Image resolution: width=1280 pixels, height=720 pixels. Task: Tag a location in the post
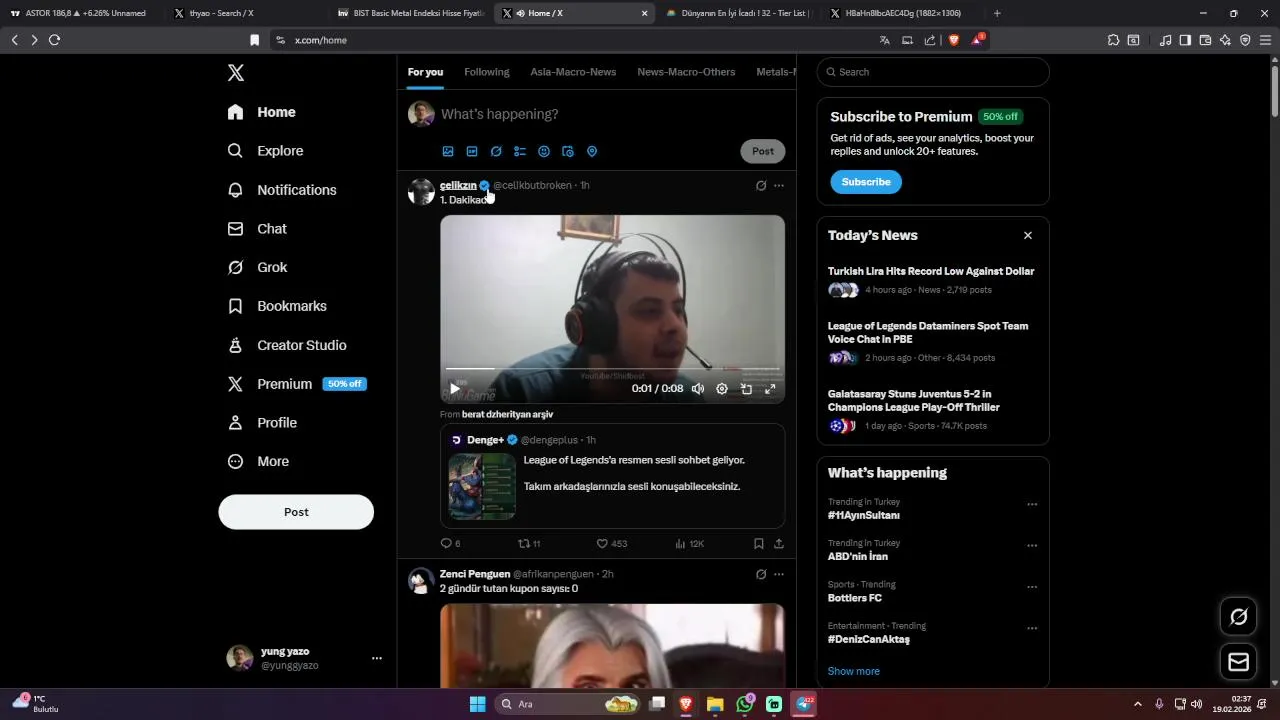coord(592,152)
